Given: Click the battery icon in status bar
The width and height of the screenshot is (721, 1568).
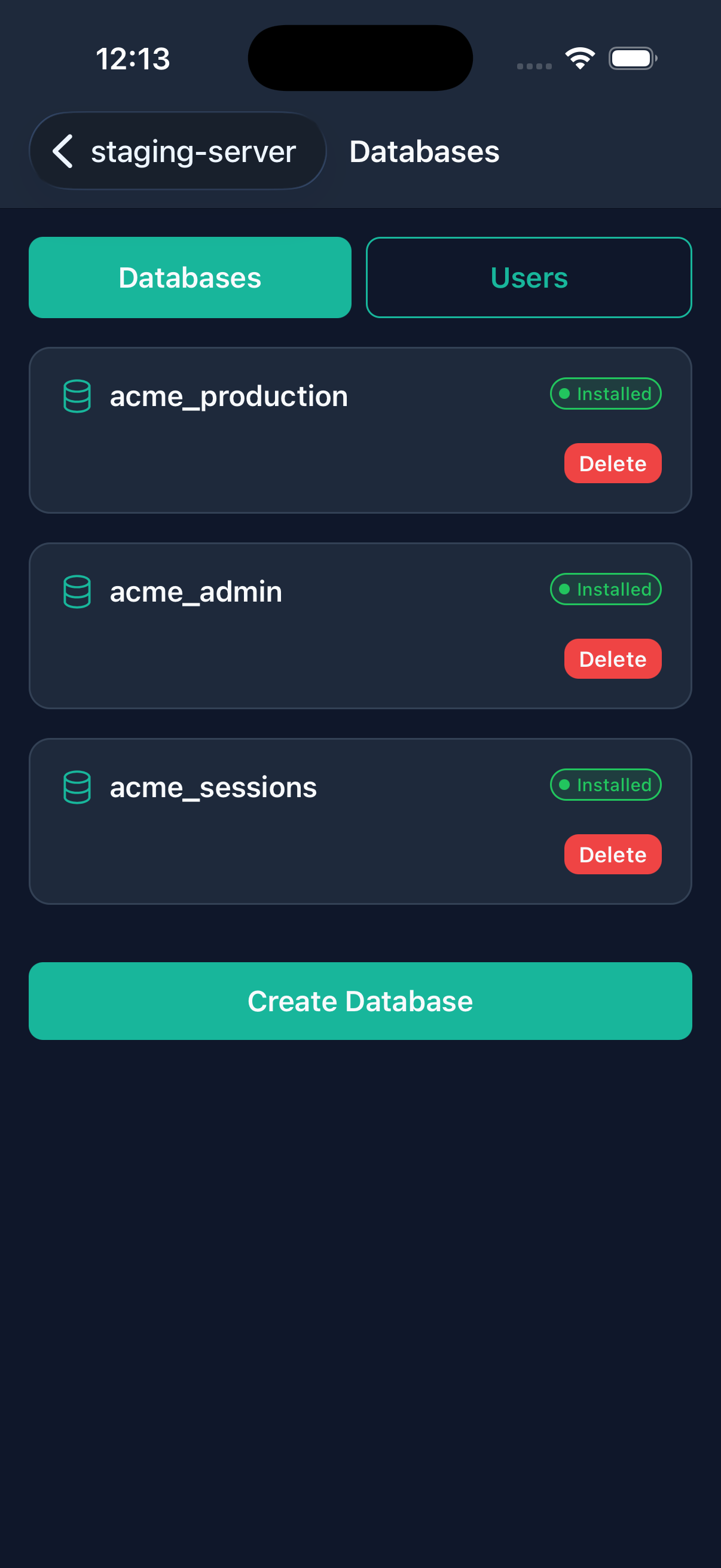Looking at the screenshot, I should (x=631, y=58).
